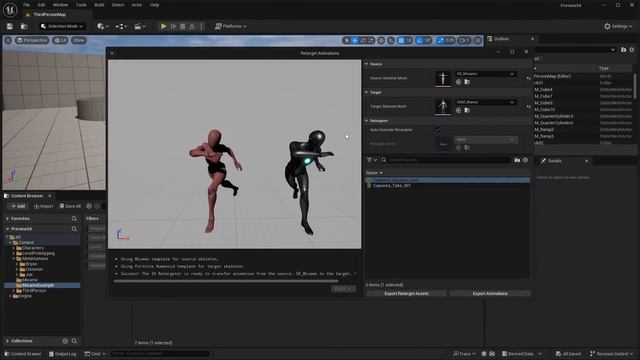Sort animation list by Name column
Screen dimensions: 640x360
(374, 173)
